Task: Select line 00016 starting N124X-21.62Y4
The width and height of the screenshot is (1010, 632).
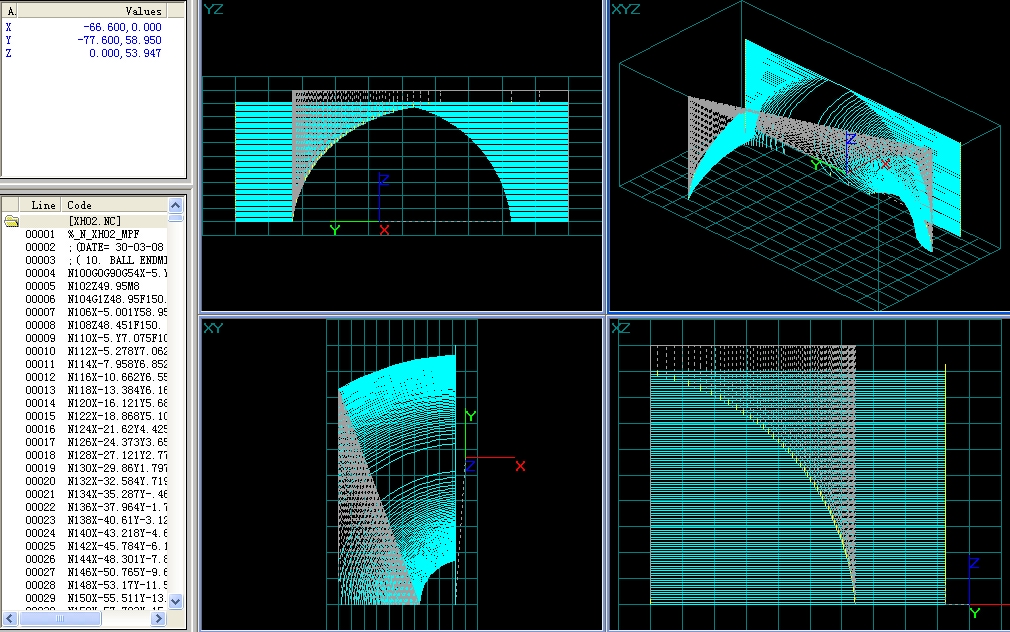Action: (x=85, y=429)
